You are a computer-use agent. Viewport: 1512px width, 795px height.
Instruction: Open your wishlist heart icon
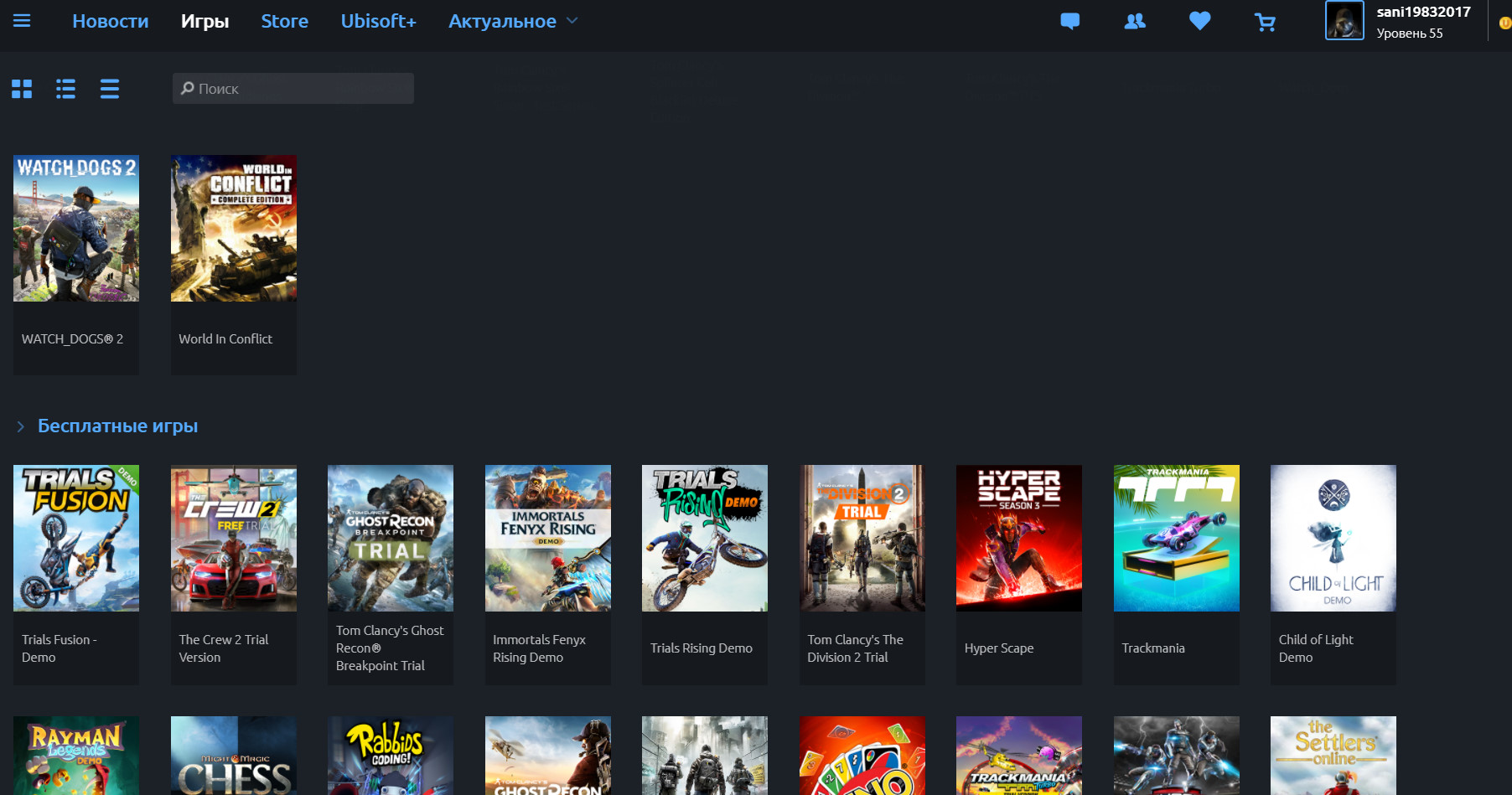[x=1199, y=22]
